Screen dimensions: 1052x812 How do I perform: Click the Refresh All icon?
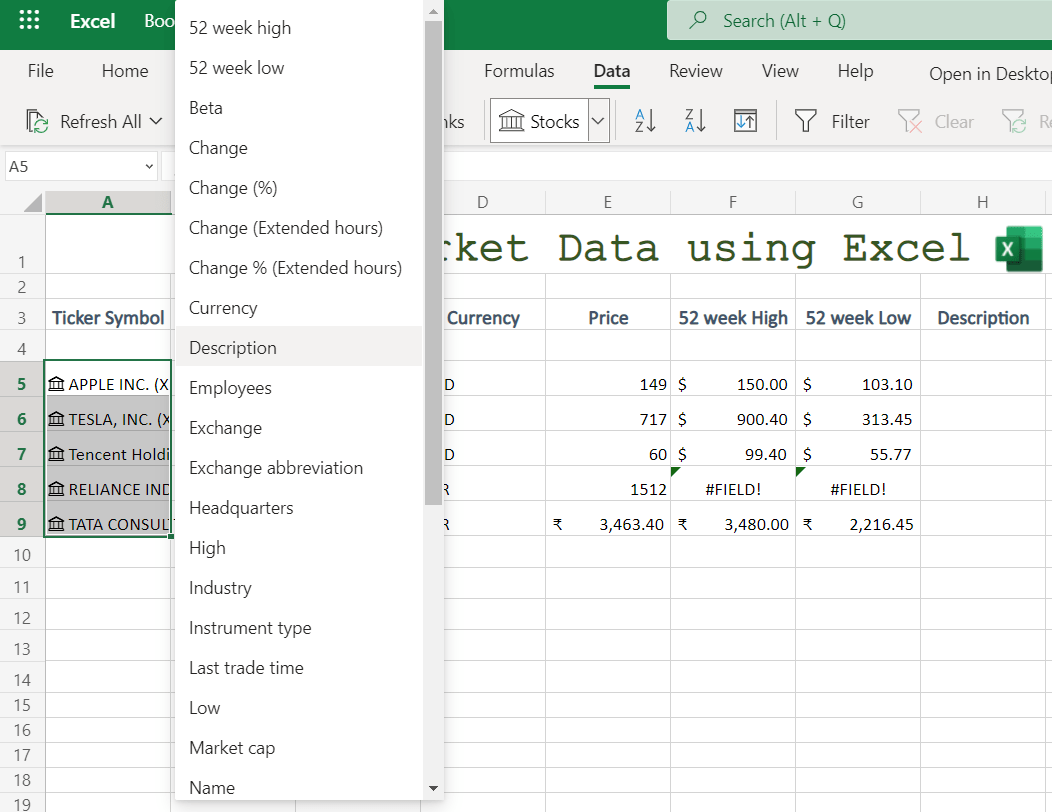coord(37,120)
